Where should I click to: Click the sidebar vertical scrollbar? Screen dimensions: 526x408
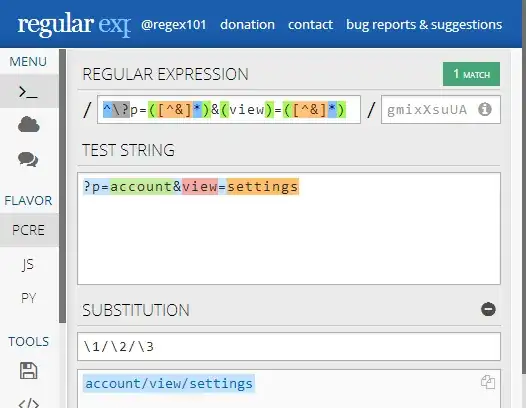(x=62, y=186)
